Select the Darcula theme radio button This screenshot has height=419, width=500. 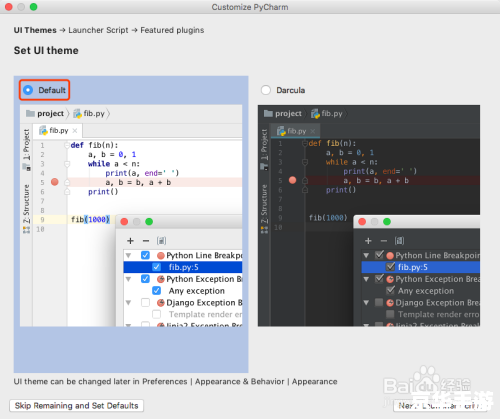[266, 90]
